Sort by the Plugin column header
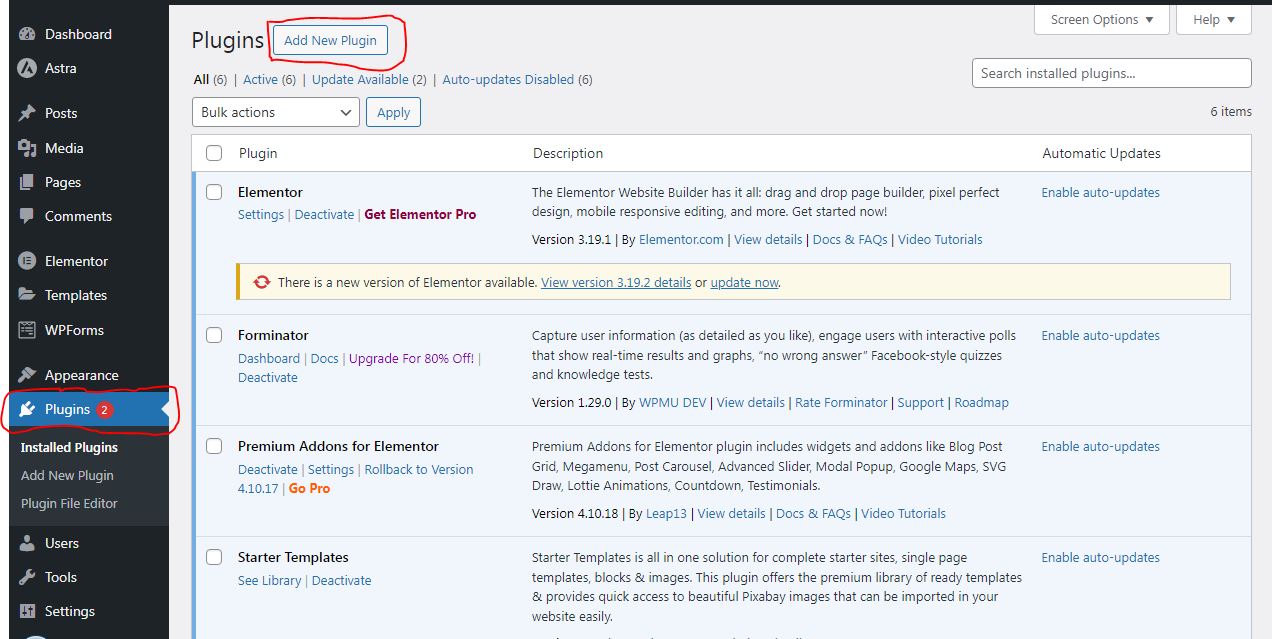The image size is (1272, 639). coord(258,153)
